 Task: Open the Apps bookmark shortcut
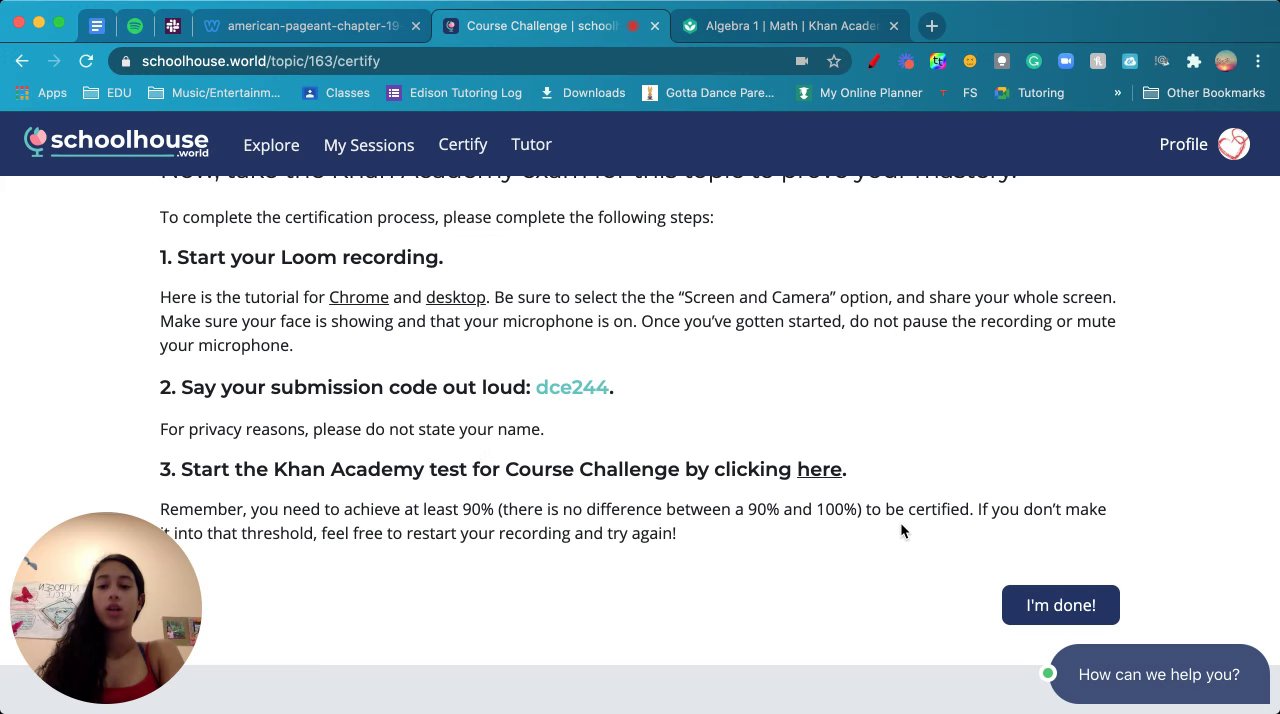click(41, 93)
